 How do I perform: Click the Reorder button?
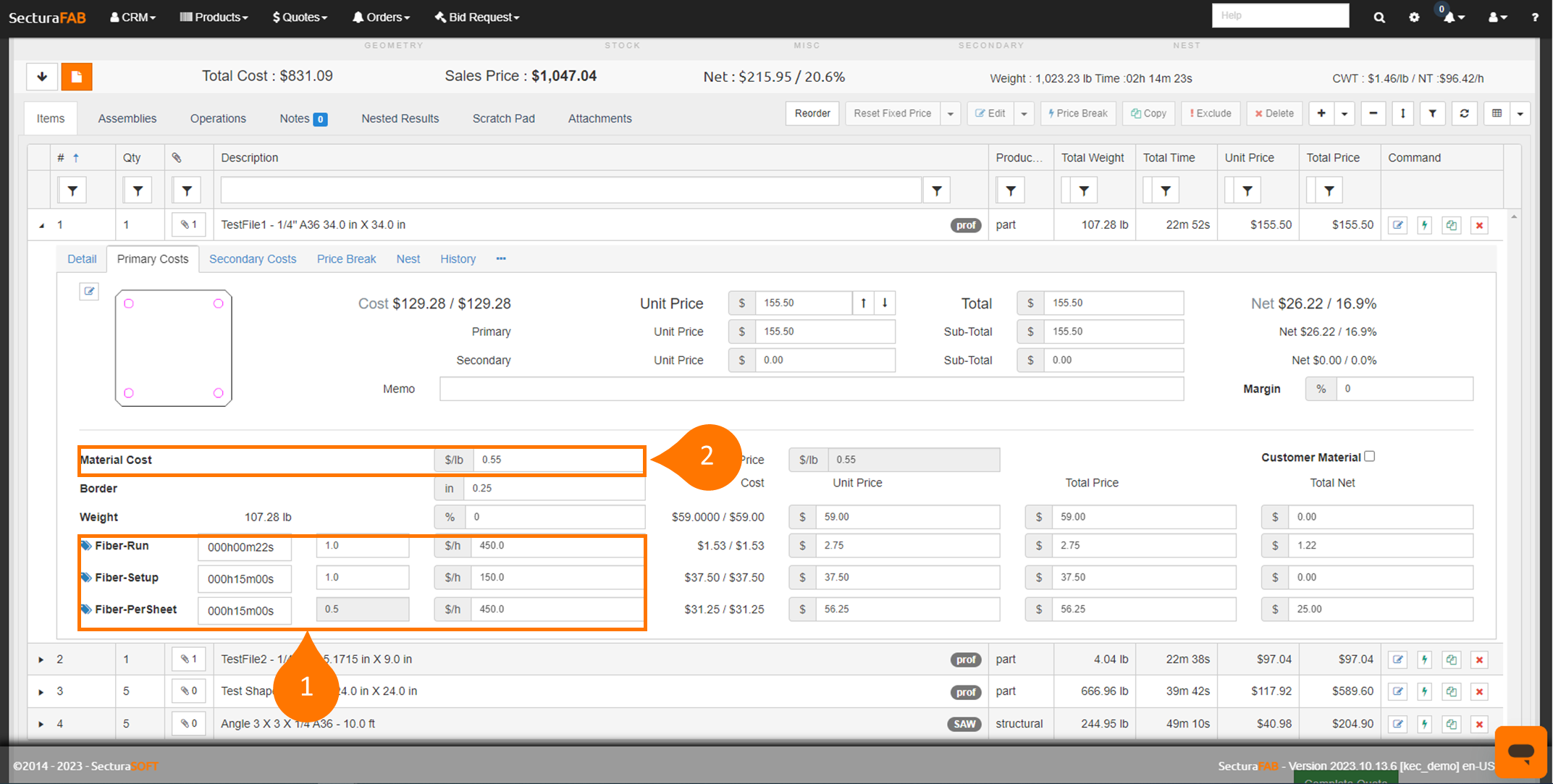pyautogui.click(x=812, y=114)
